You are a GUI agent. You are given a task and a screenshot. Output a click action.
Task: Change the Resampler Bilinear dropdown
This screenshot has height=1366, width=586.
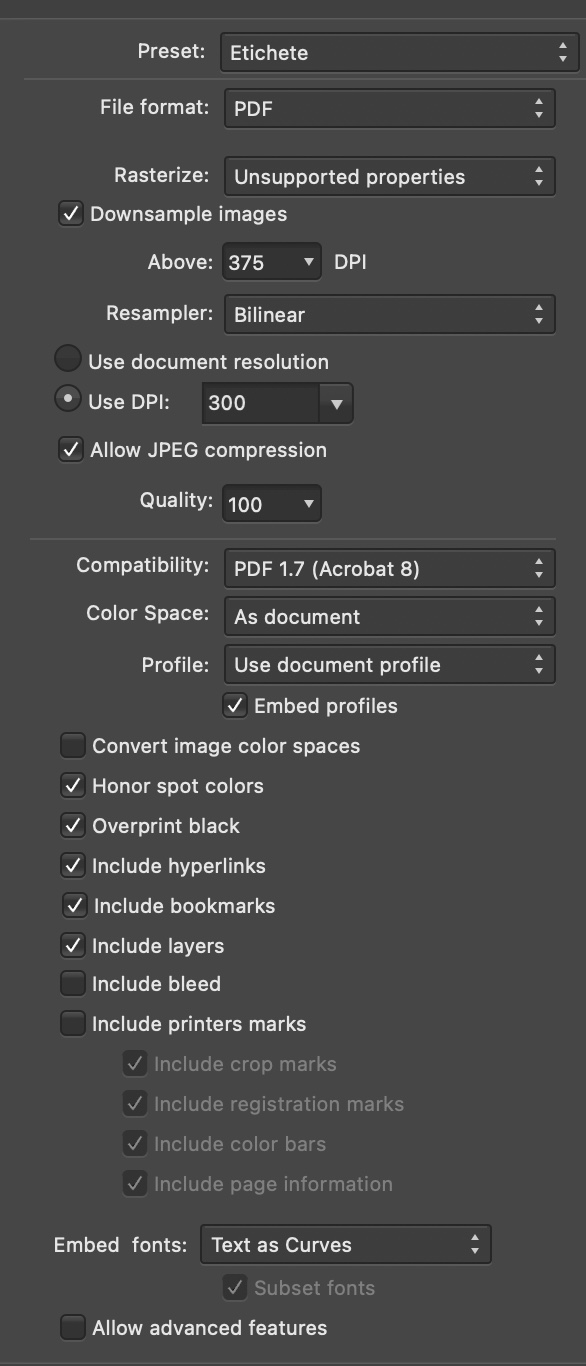click(389, 314)
